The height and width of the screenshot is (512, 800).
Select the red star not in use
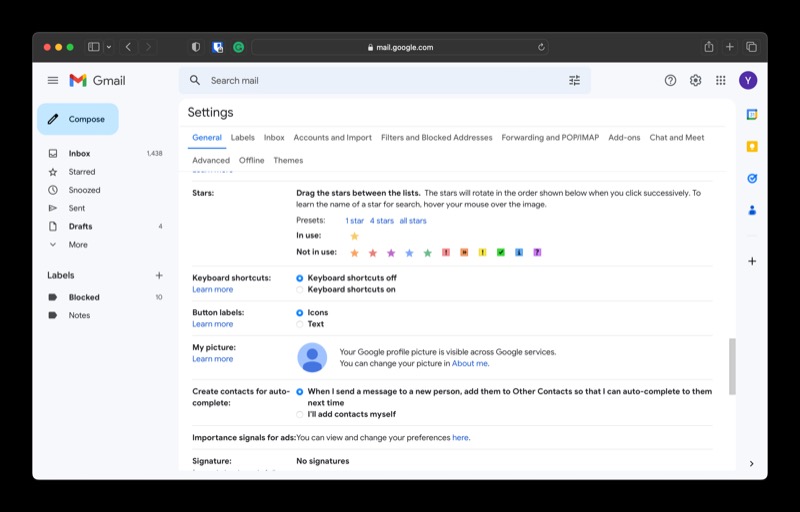[x=373, y=253]
